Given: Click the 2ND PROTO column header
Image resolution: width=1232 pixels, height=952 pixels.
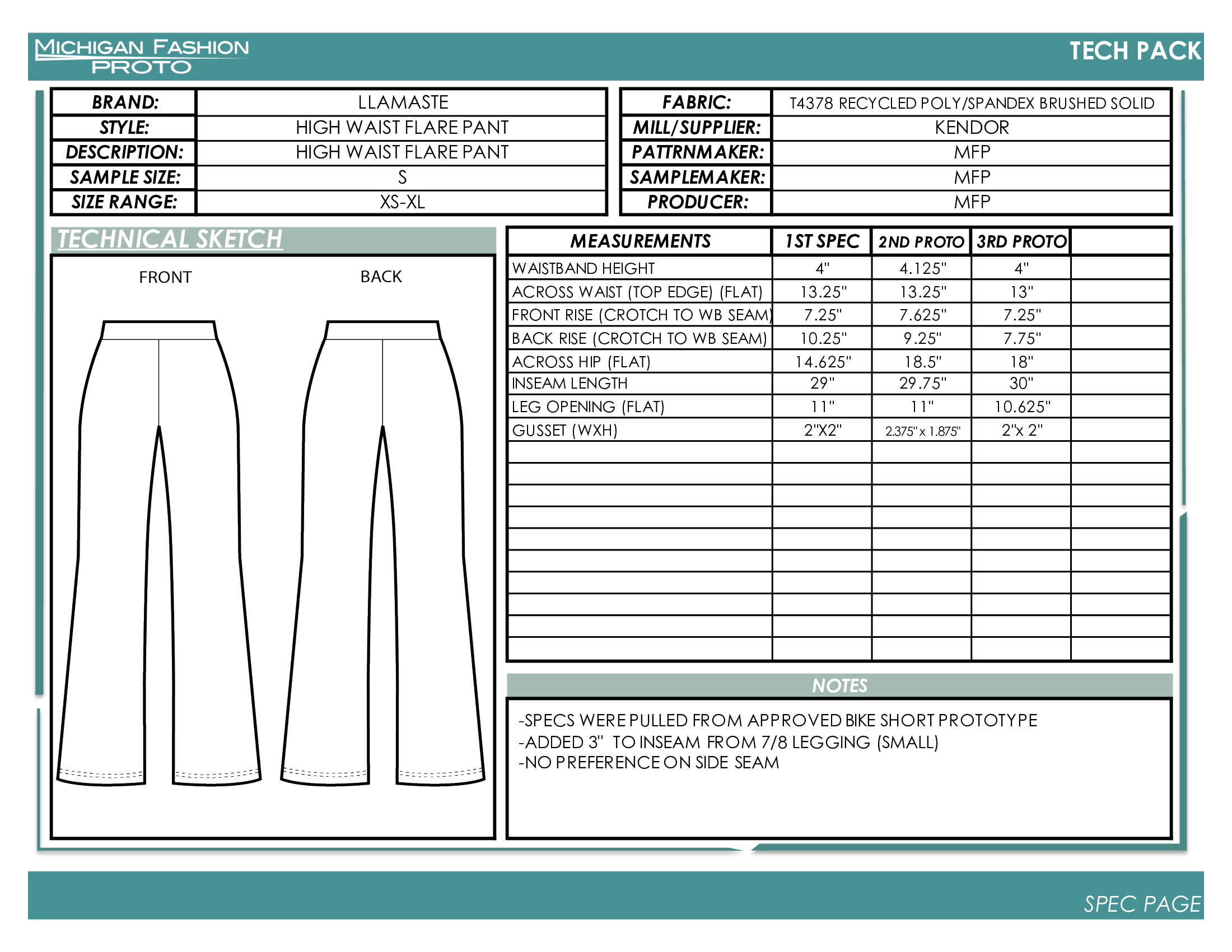Looking at the screenshot, I should click(x=921, y=242).
